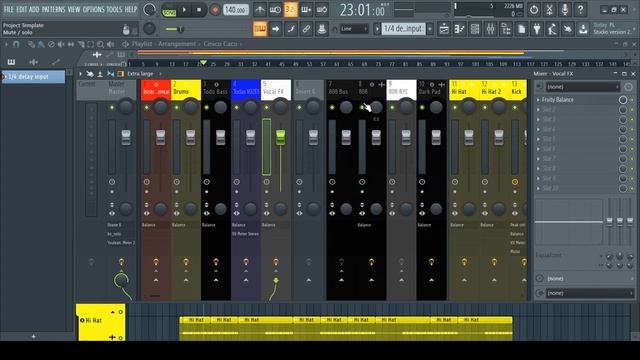
Task: Toggle mute light on Instr - metal track
Action: [x=147, y=107]
